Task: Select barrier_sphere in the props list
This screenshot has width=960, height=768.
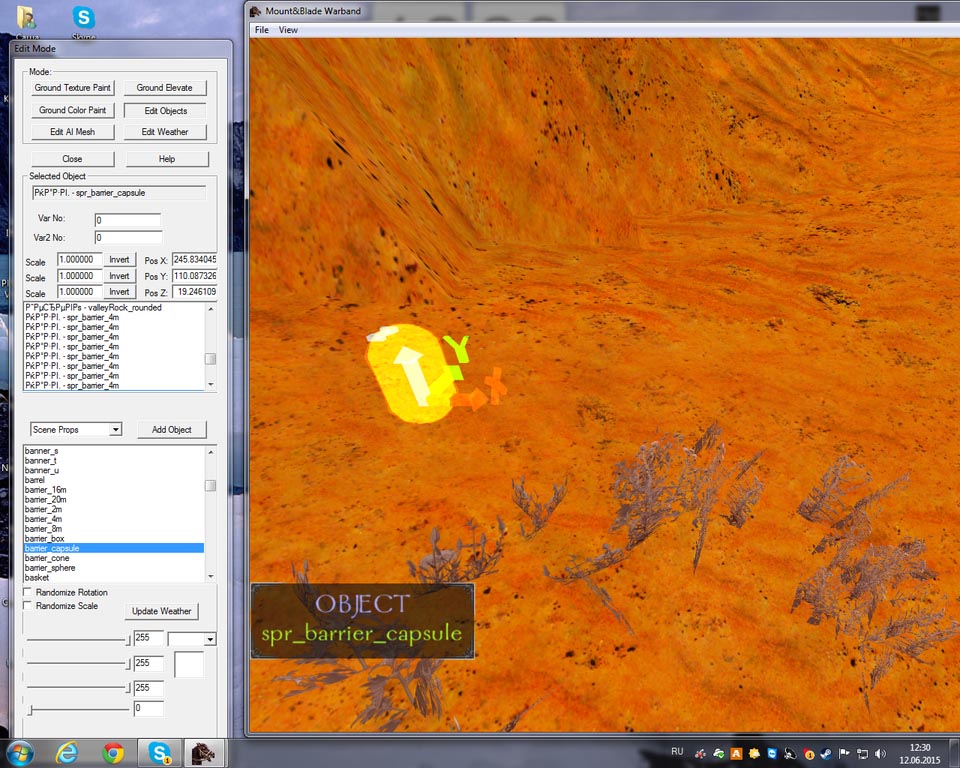Action: pyautogui.click(x=50, y=568)
